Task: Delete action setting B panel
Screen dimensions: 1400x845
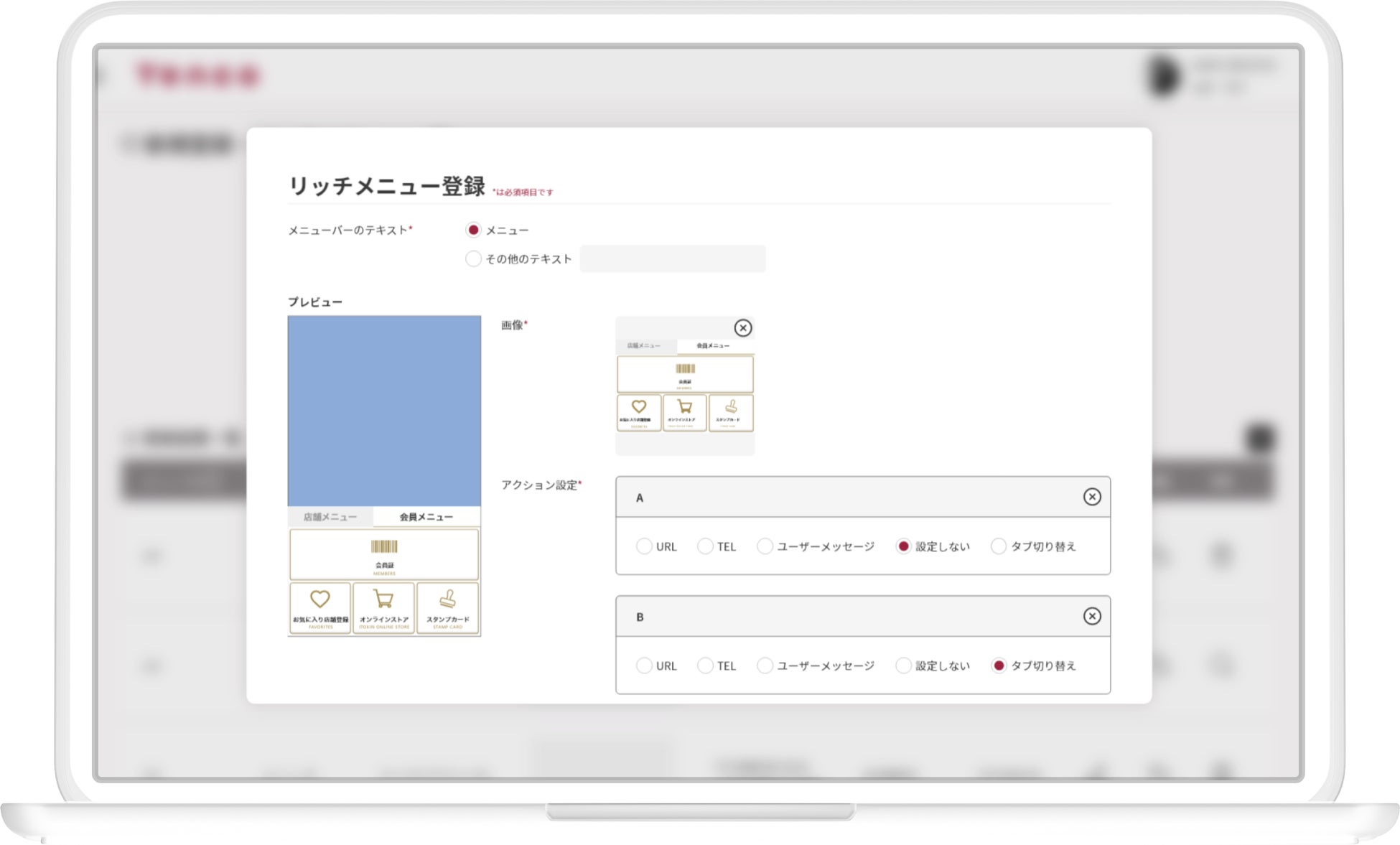Action: click(x=1091, y=616)
